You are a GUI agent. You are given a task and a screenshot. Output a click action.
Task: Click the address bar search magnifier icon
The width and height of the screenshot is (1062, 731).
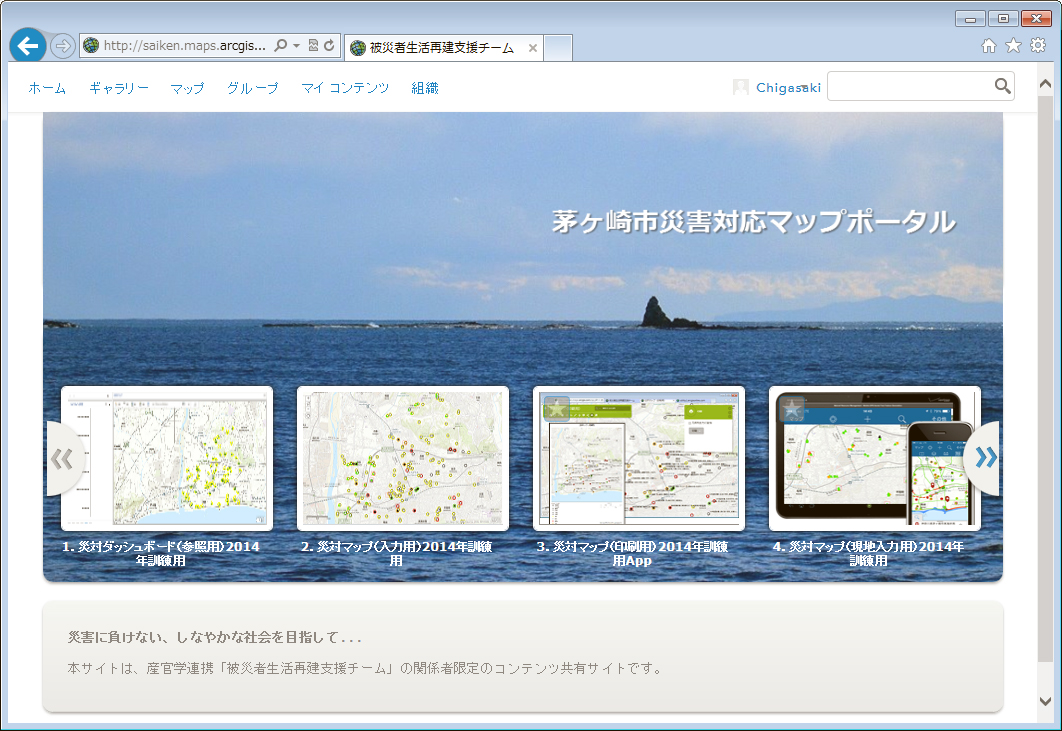[x=281, y=46]
